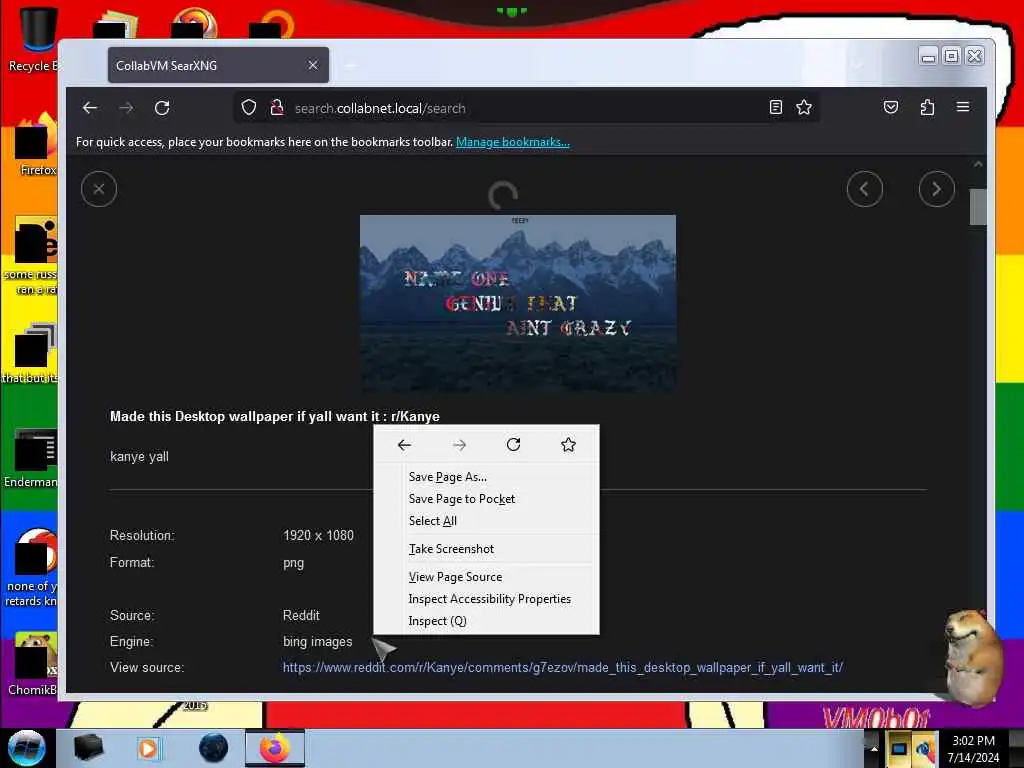Click back arrow in the context menu
This screenshot has height=768, width=1024.
(404, 445)
